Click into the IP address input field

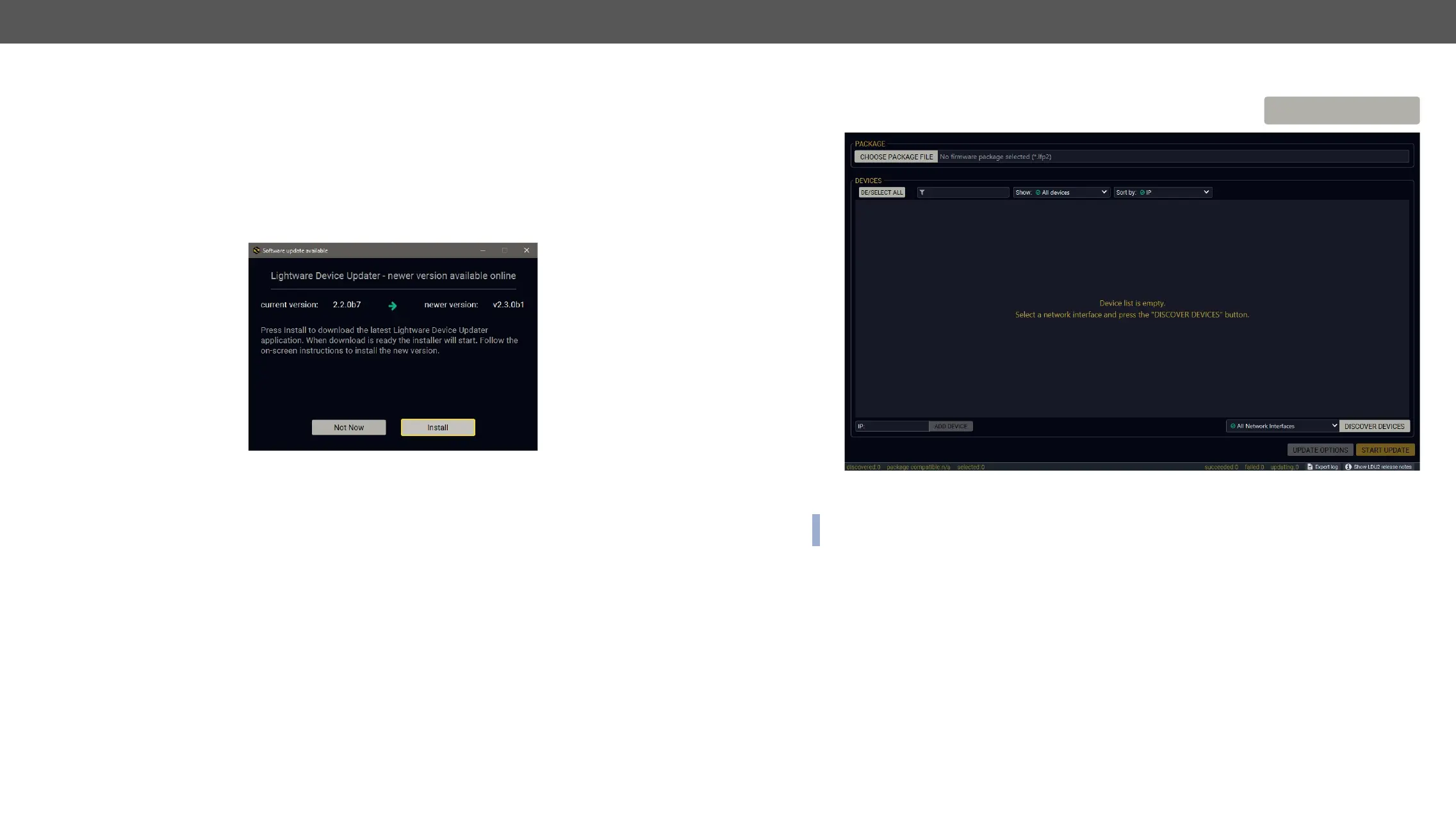point(896,426)
